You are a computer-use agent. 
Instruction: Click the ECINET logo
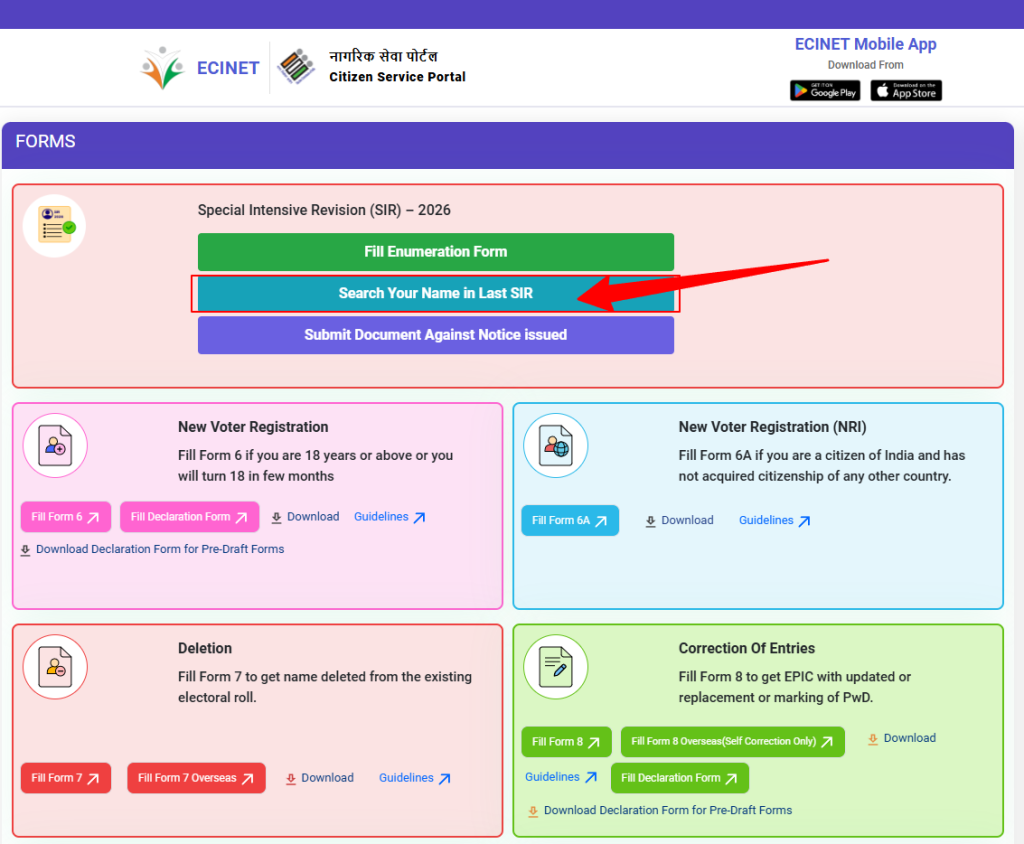pos(162,68)
